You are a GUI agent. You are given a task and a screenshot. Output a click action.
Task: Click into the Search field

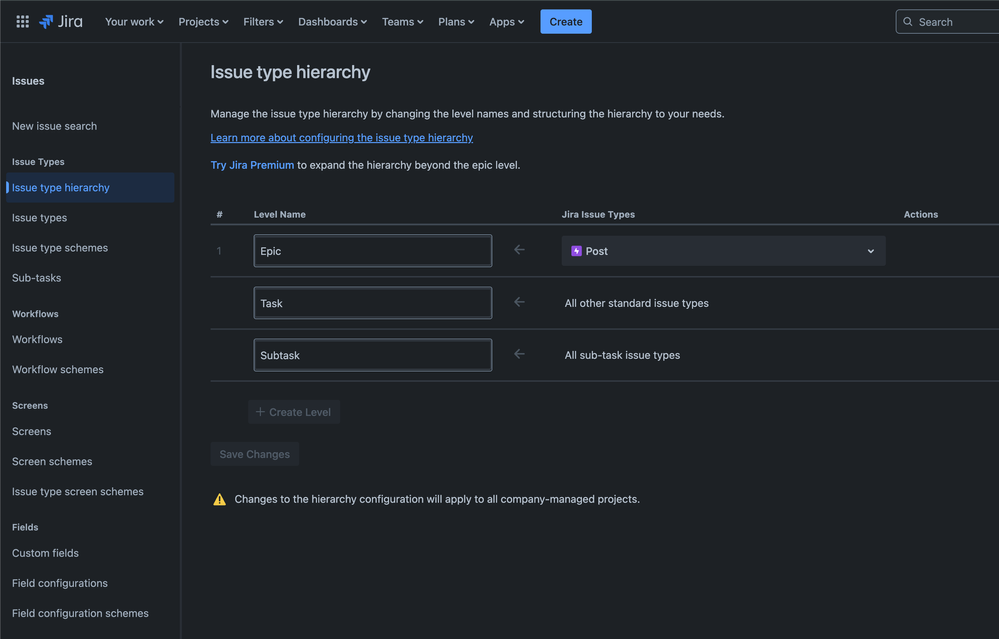coord(949,22)
